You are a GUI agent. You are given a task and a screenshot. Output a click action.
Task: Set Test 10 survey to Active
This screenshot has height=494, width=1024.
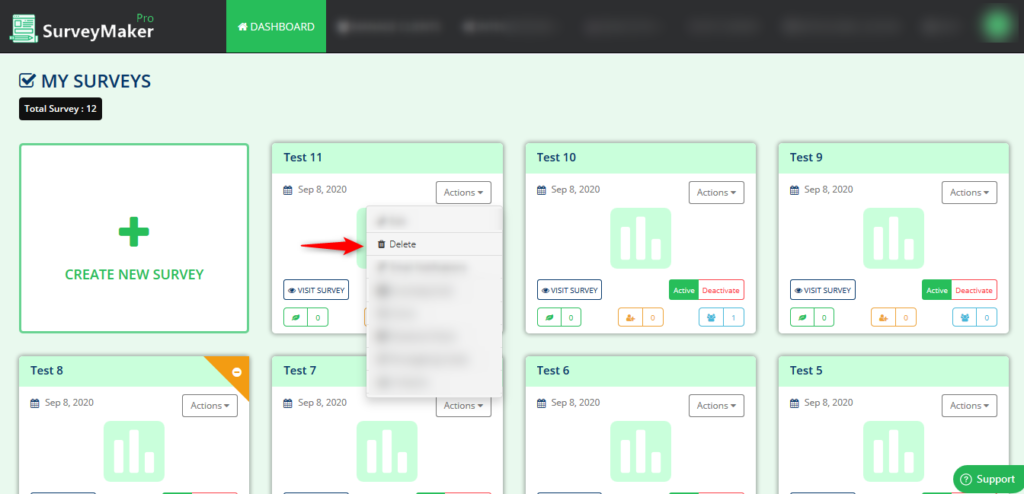[x=684, y=290]
